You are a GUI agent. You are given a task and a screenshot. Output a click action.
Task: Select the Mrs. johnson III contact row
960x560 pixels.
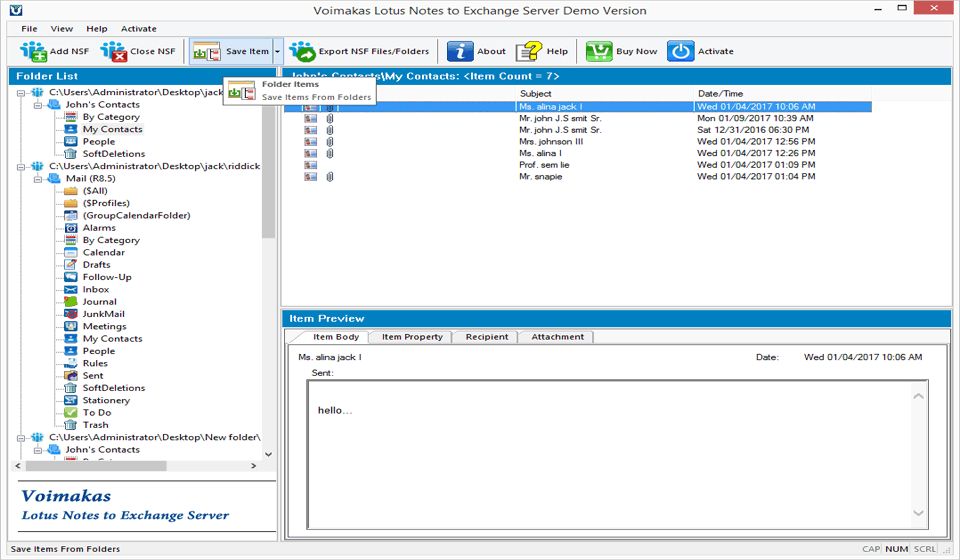click(578, 141)
